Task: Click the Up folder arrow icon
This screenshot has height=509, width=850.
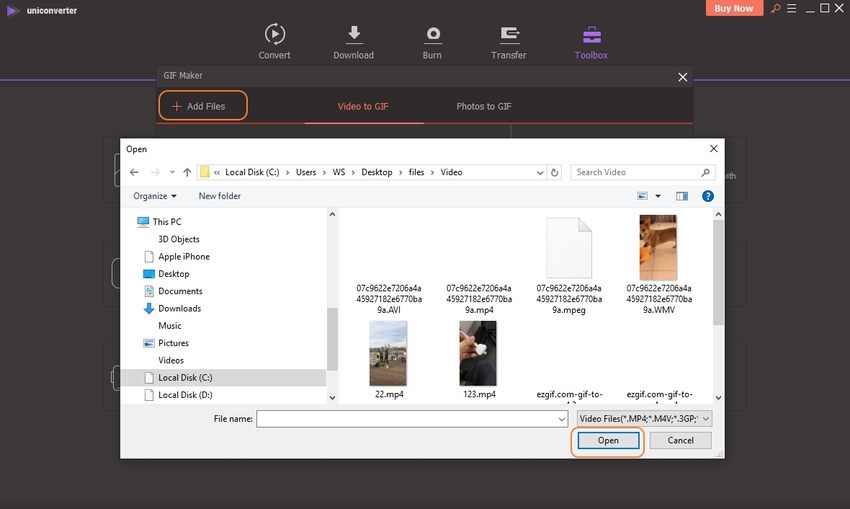Action: point(187,172)
